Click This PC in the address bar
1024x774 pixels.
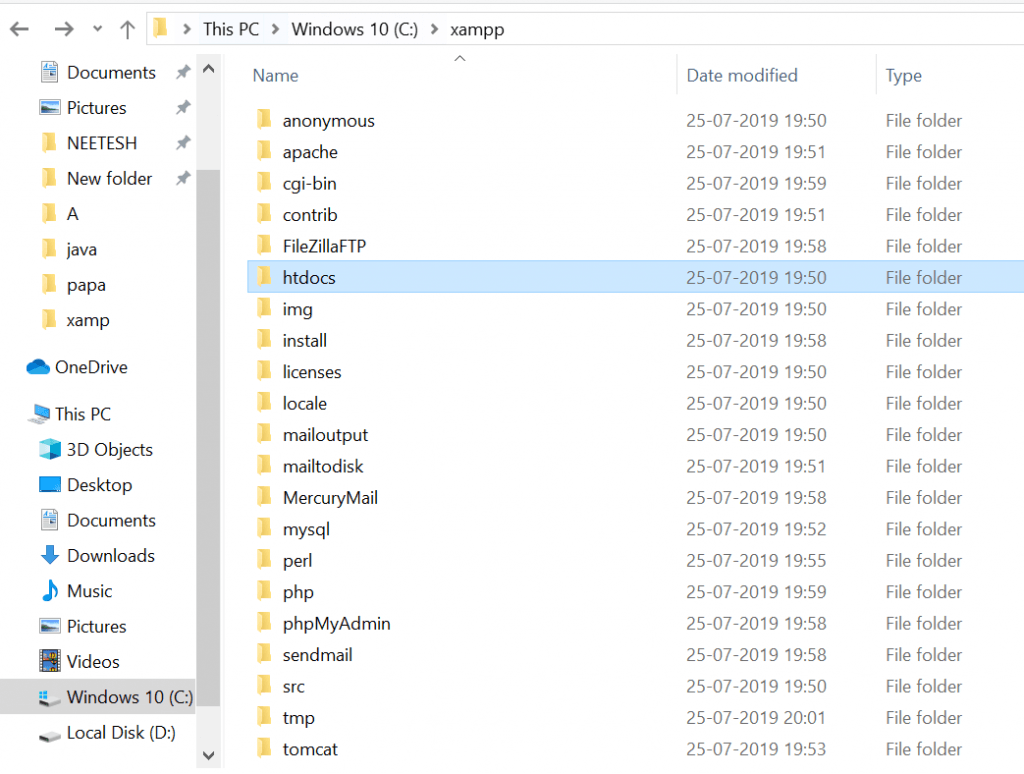click(x=230, y=28)
